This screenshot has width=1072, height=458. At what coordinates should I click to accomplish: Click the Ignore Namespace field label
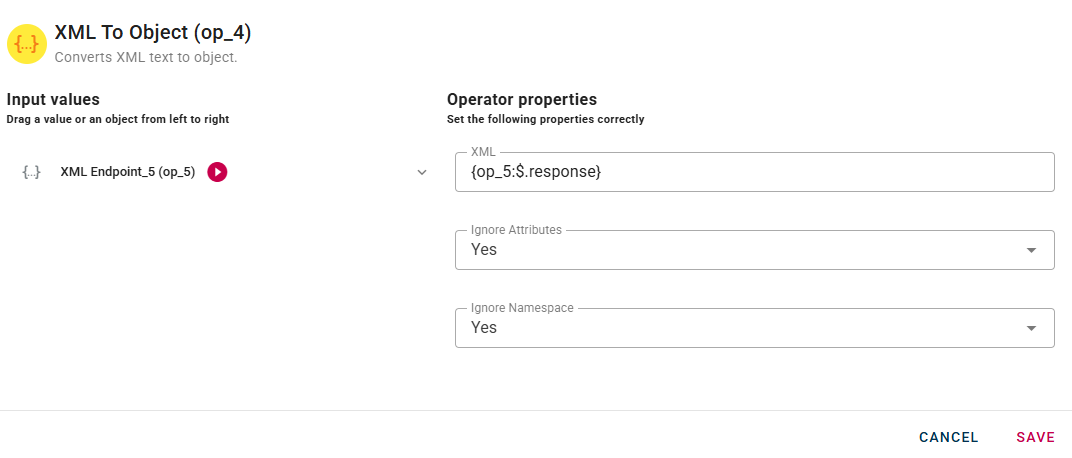[x=522, y=308]
